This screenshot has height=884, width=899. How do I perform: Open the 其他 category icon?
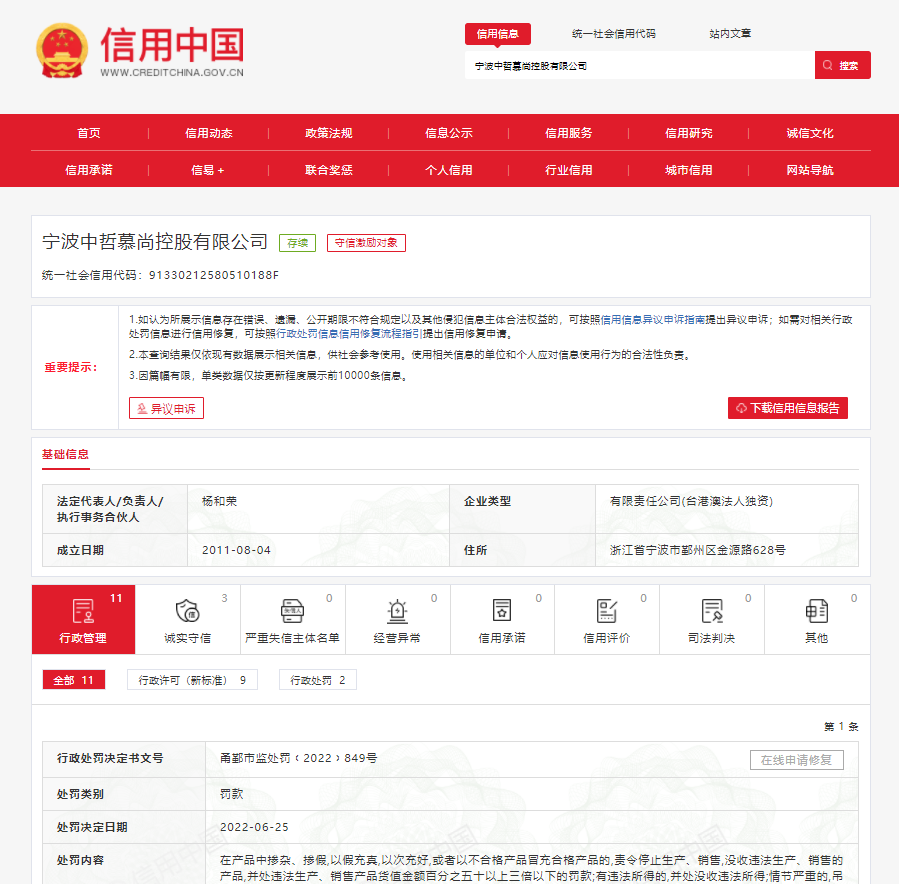816,611
